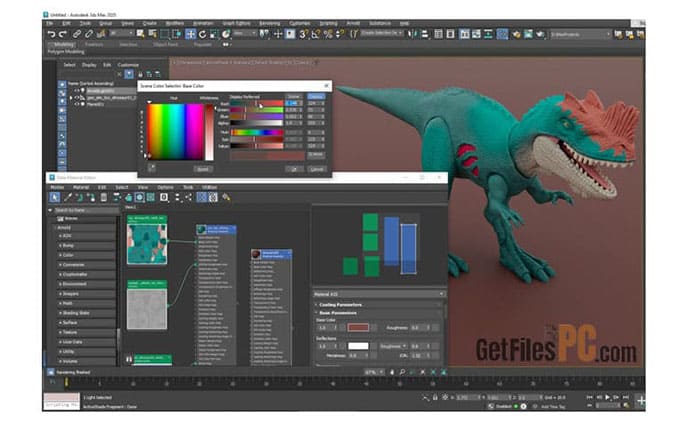Expand the Bump category in material browser

click(x=60, y=246)
